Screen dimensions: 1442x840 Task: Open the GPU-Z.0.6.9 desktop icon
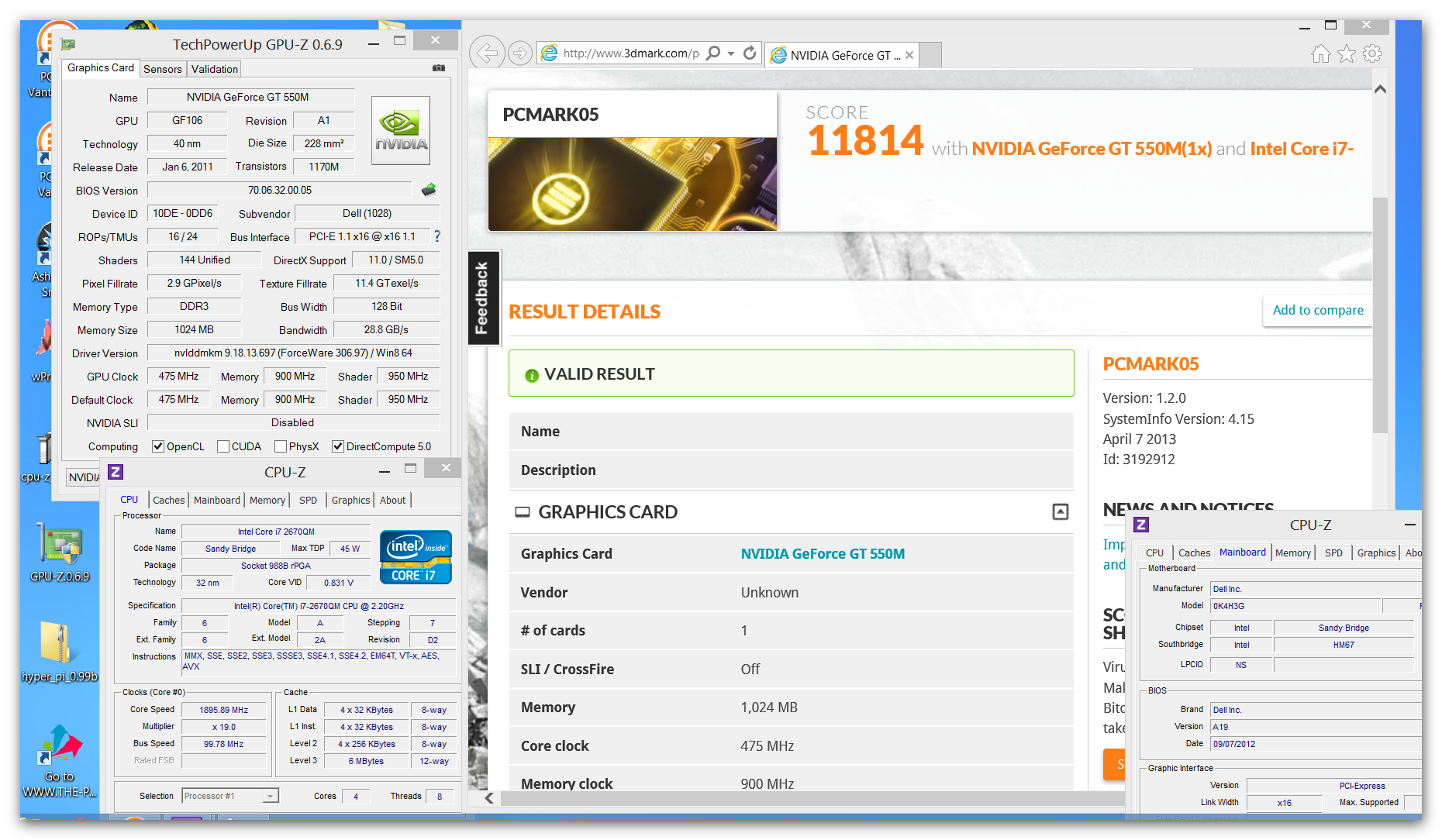point(60,552)
